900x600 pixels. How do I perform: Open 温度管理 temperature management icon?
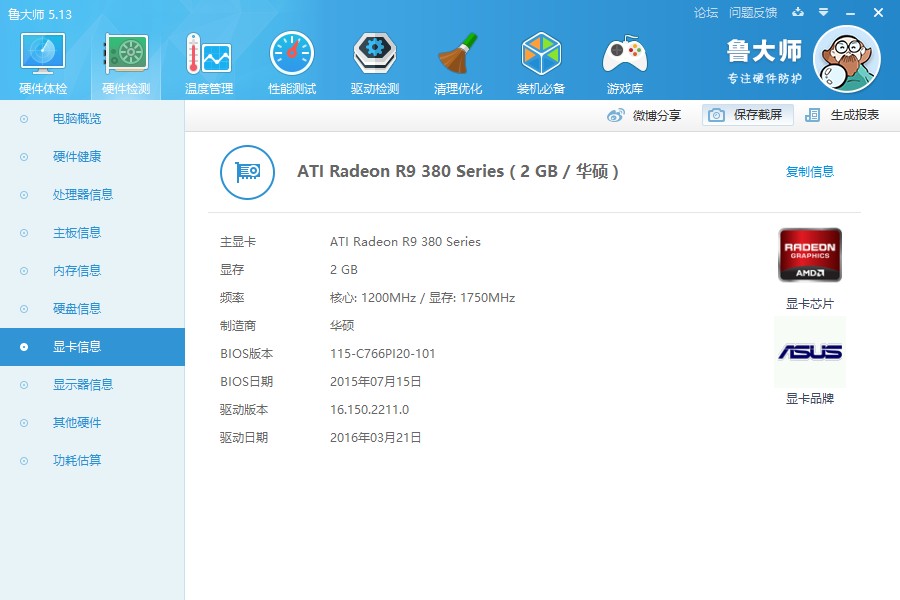209,54
